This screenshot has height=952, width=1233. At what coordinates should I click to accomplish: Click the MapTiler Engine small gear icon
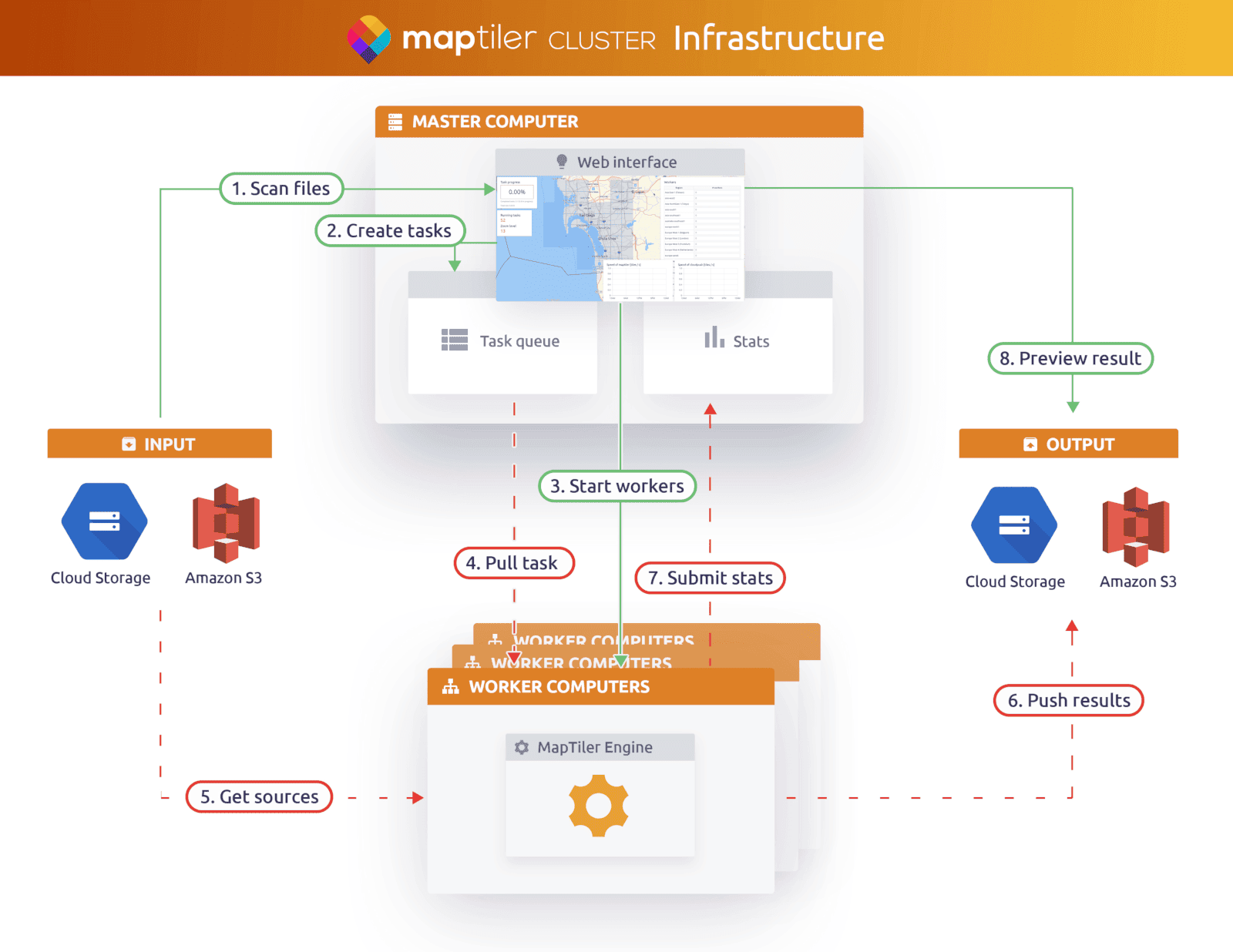pyautogui.click(x=522, y=747)
